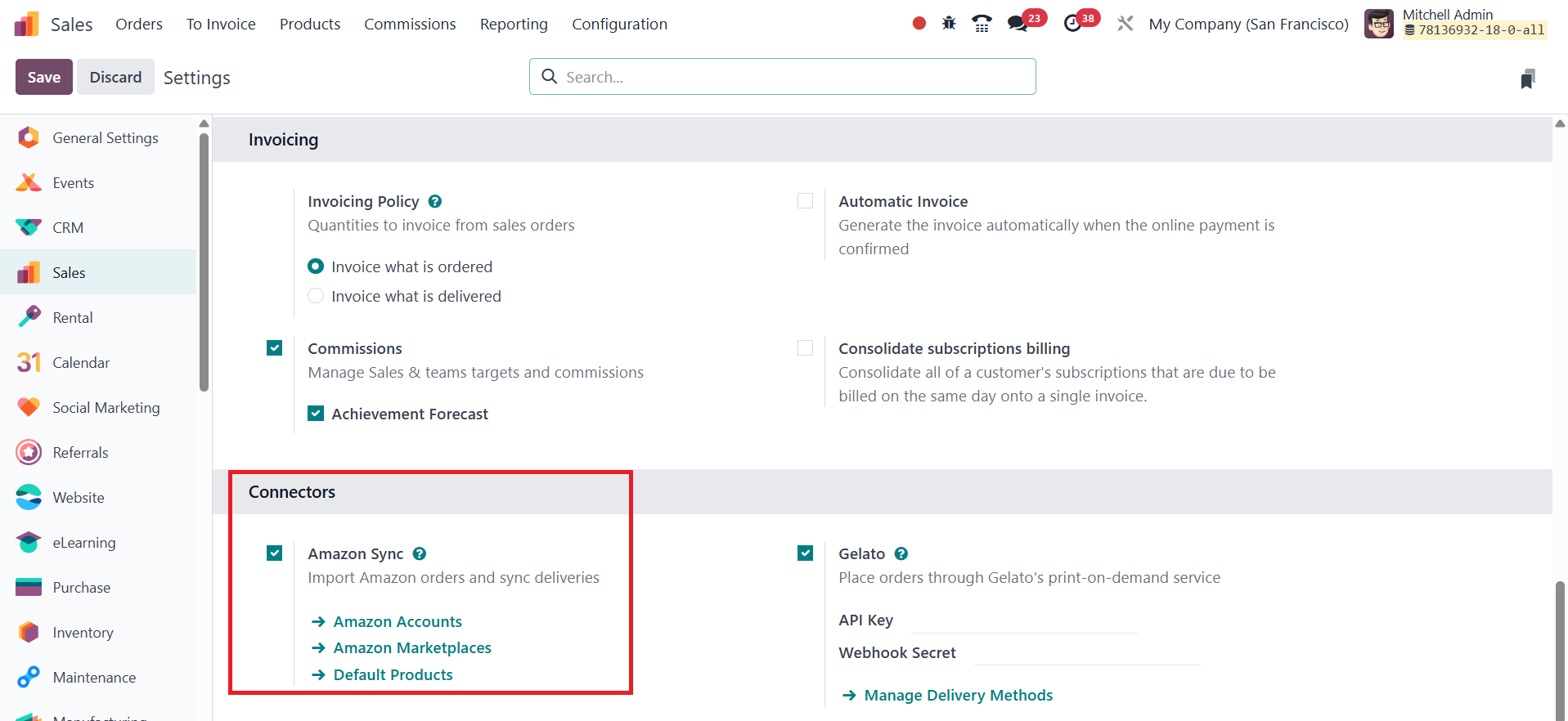Show help for Amazon Sync

click(x=420, y=553)
